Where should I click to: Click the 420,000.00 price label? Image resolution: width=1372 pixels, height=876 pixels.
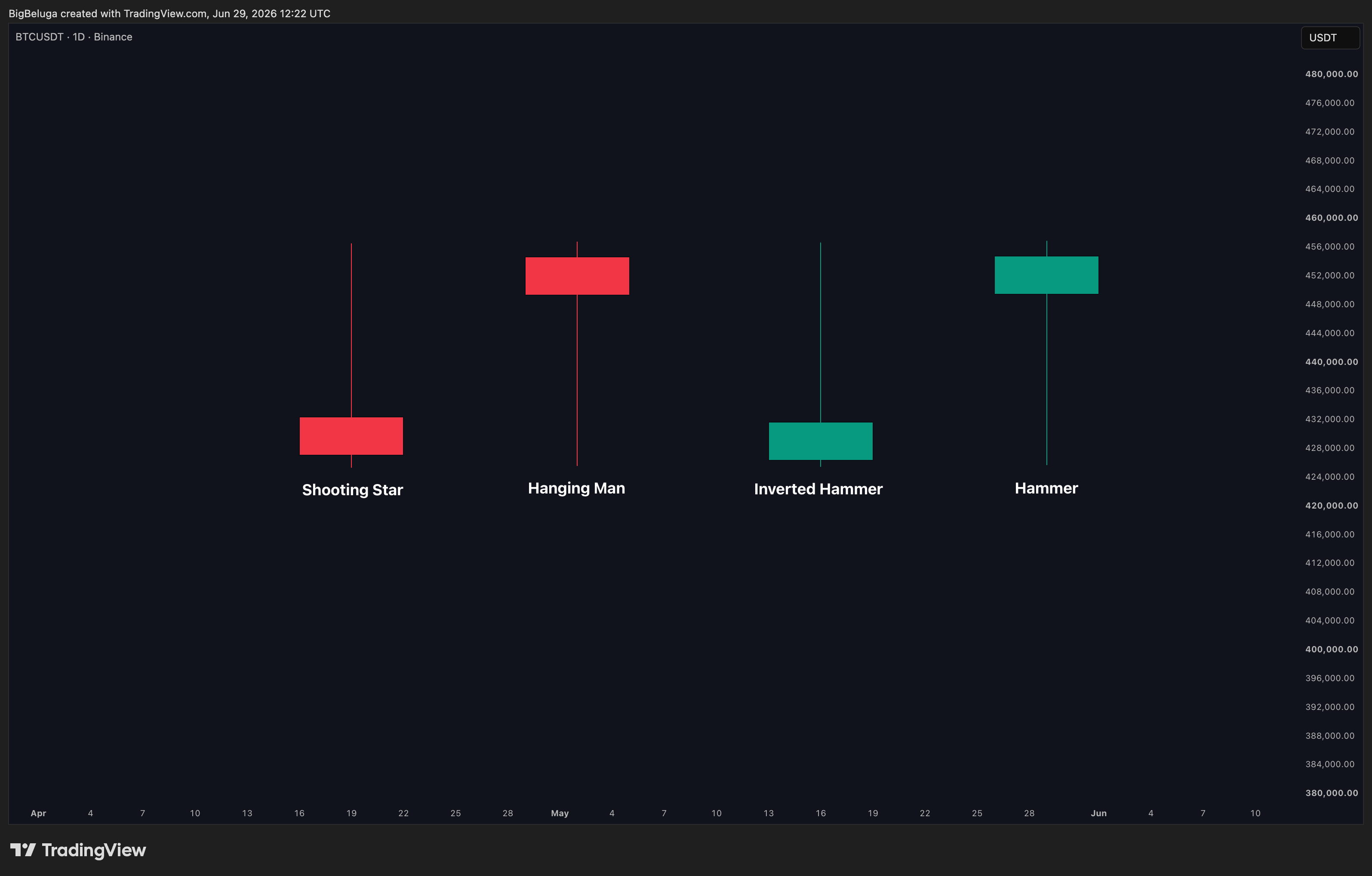click(x=1331, y=506)
